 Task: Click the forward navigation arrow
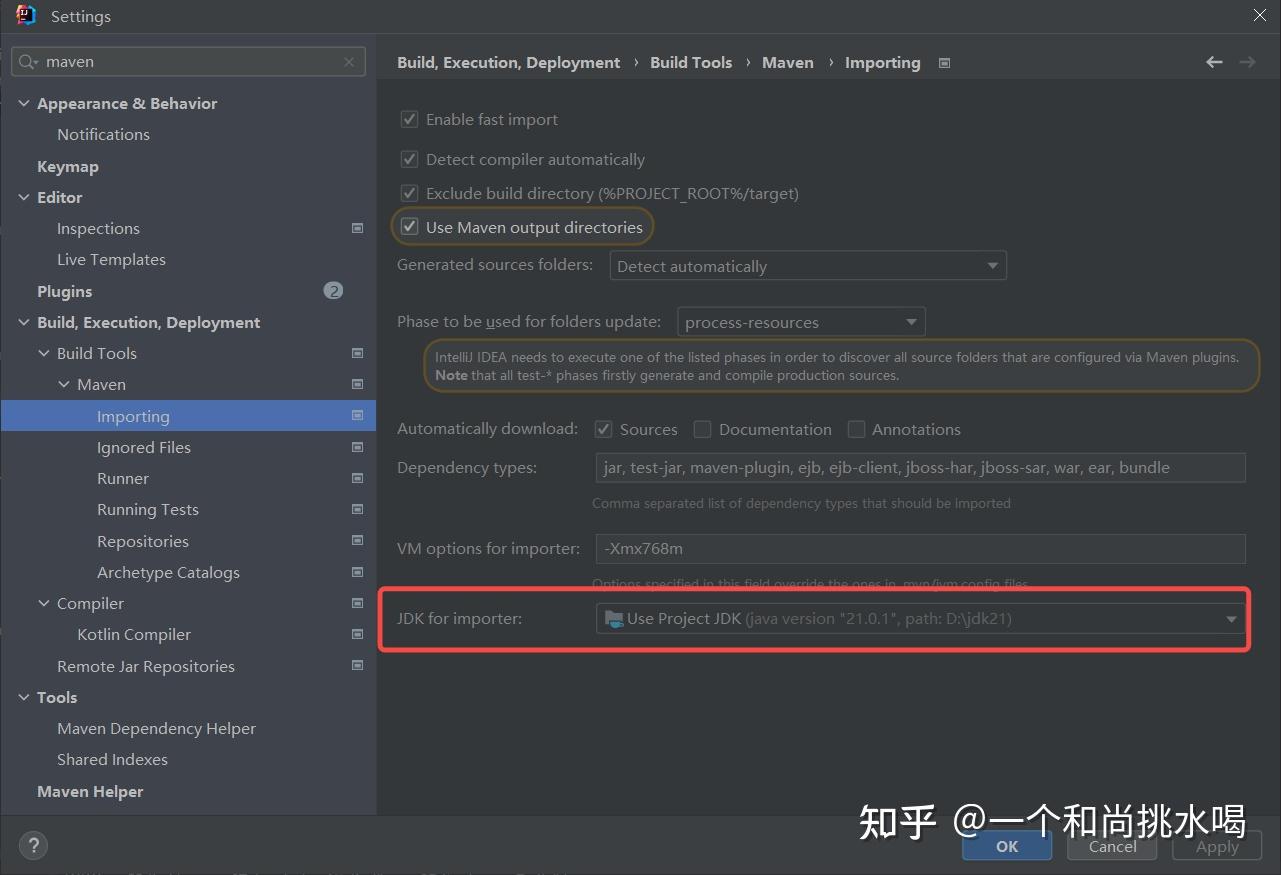point(1247,62)
